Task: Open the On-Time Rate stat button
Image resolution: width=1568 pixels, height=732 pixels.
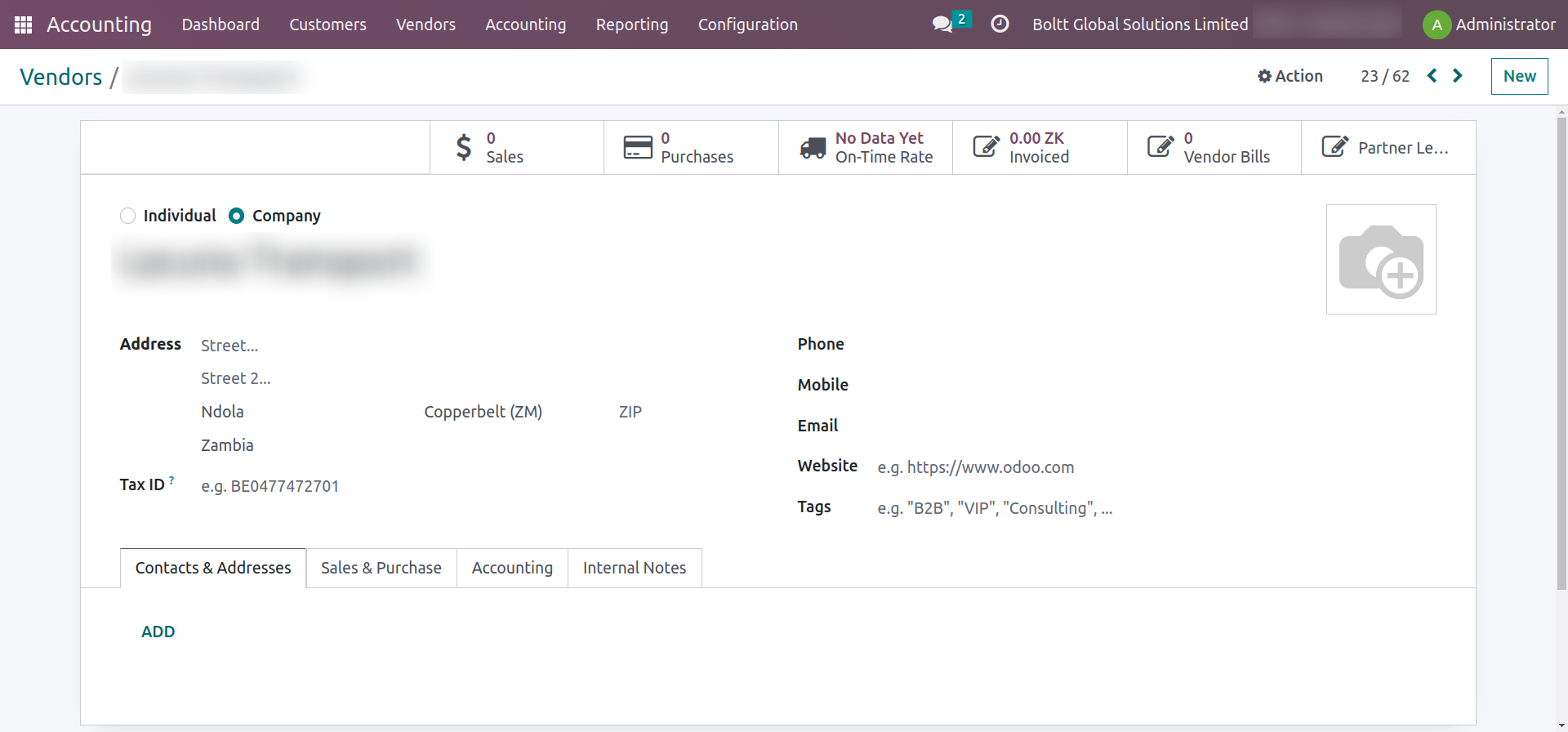Action: [866, 147]
